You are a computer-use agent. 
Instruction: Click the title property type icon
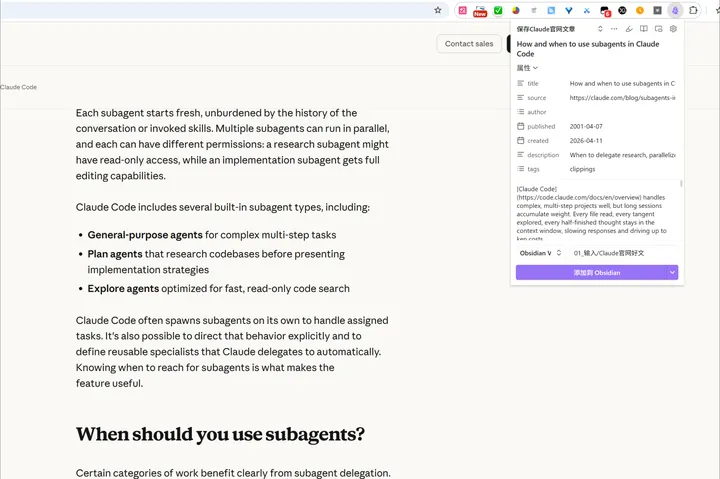point(520,83)
